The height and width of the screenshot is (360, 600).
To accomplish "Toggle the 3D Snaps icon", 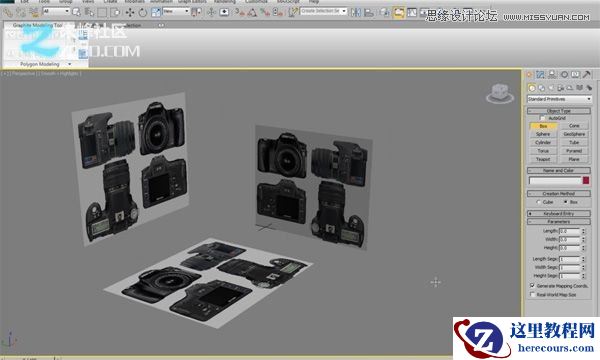I will coord(240,12).
